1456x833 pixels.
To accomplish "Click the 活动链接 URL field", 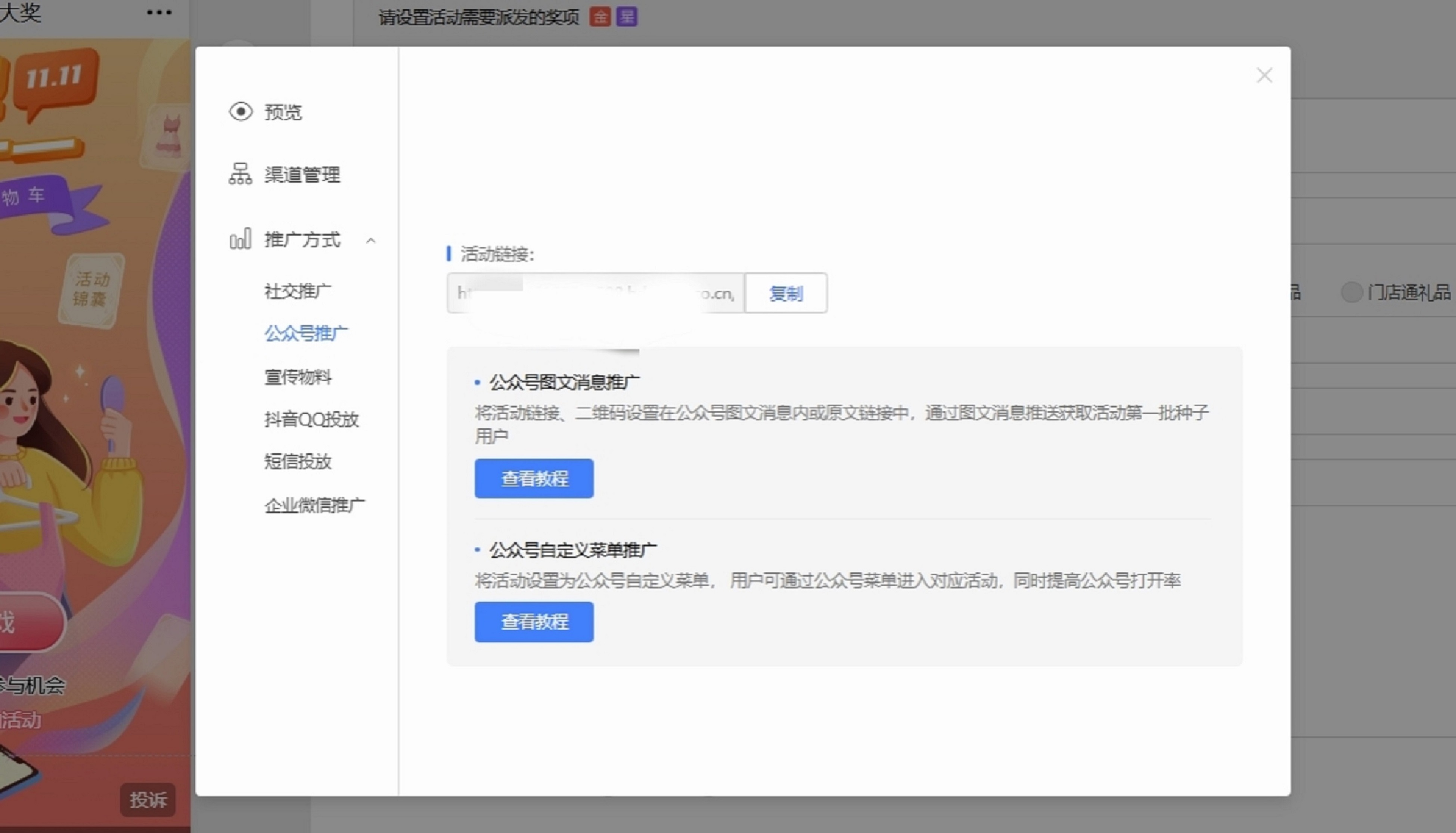I will [x=595, y=294].
